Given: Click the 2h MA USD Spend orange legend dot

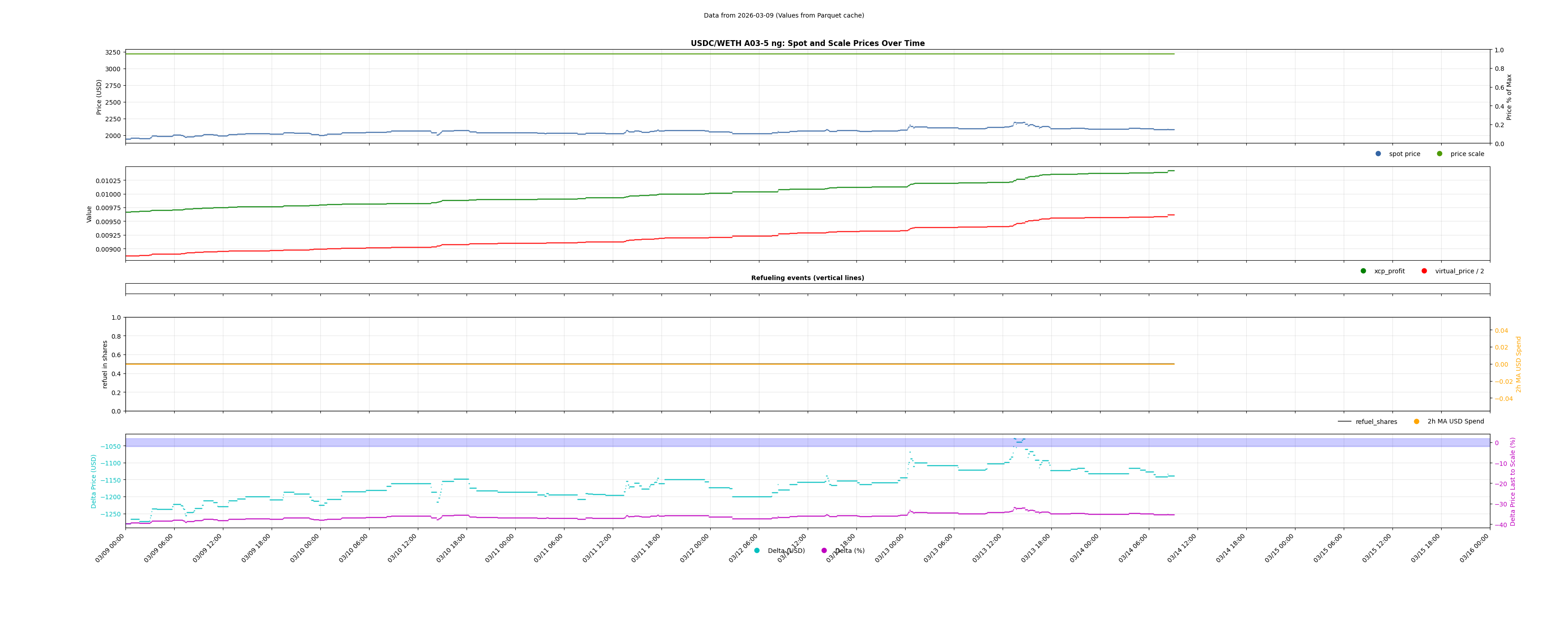Looking at the screenshot, I should pyautogui.click(x=1416, y=422).
